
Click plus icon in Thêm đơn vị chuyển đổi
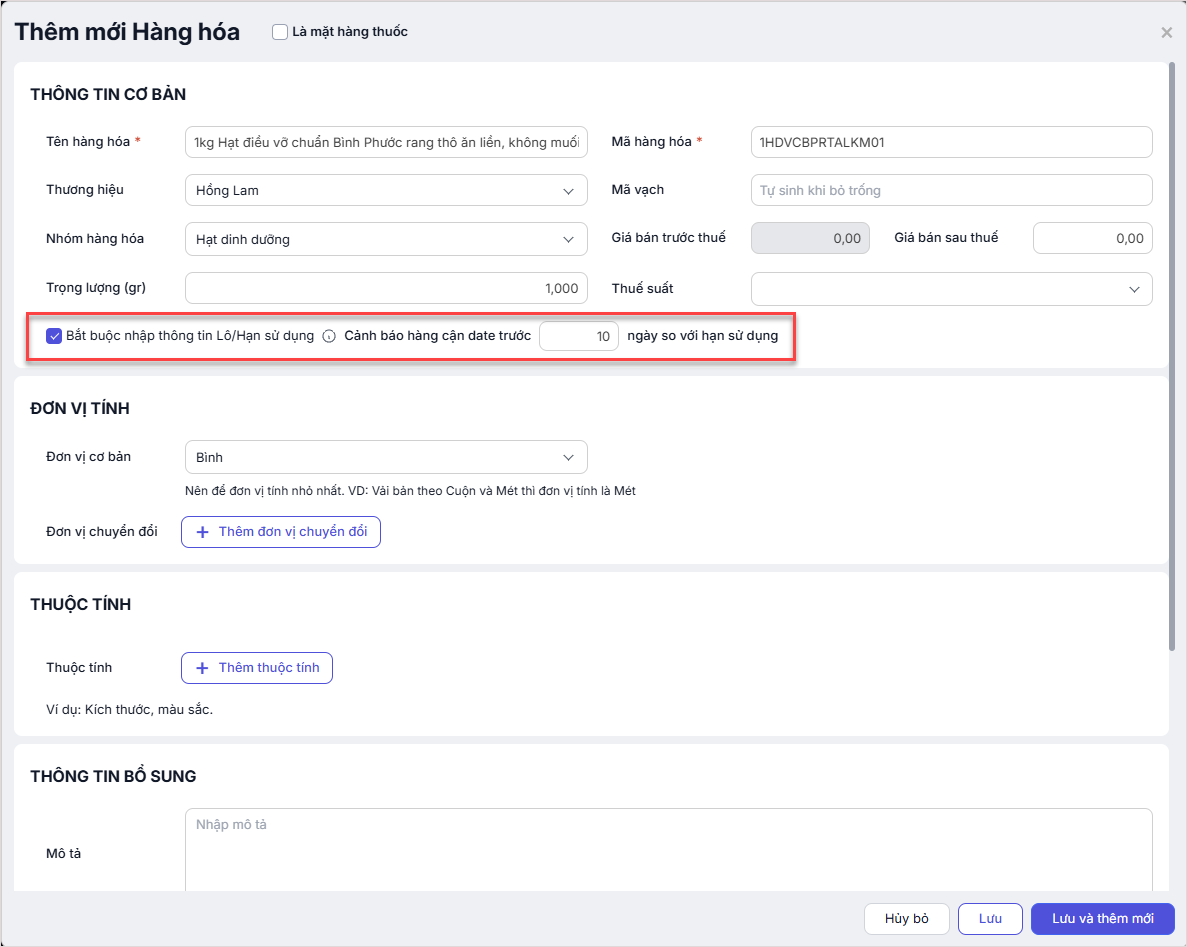(202, 532)
